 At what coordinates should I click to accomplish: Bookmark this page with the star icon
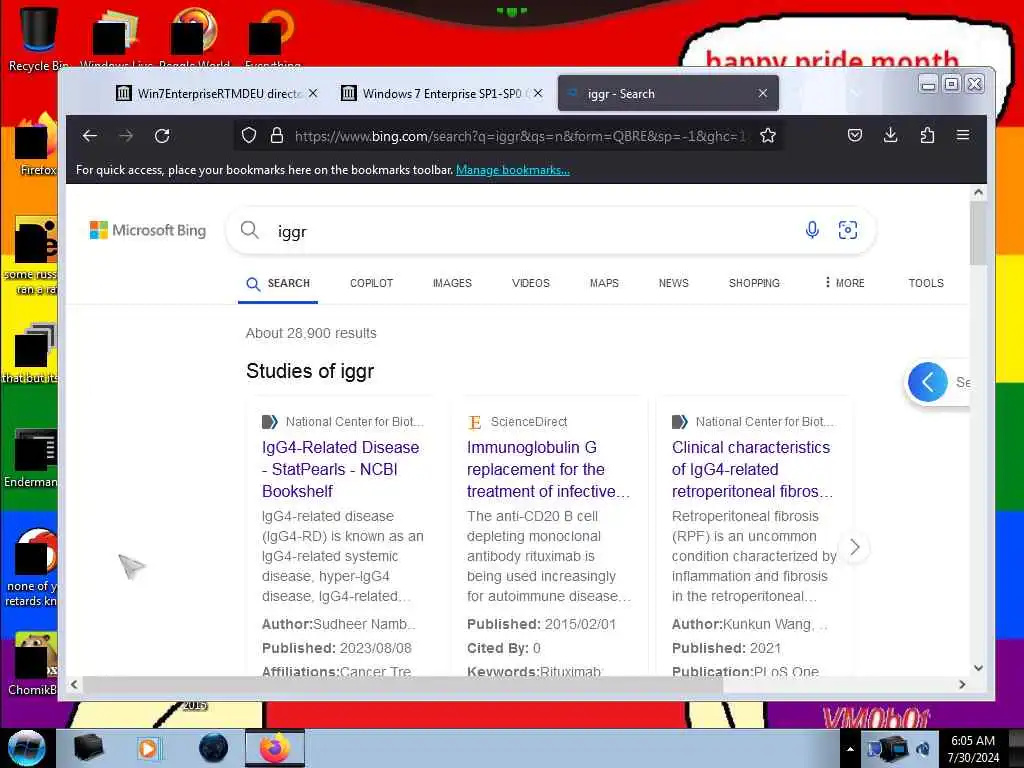coord(768,136)
